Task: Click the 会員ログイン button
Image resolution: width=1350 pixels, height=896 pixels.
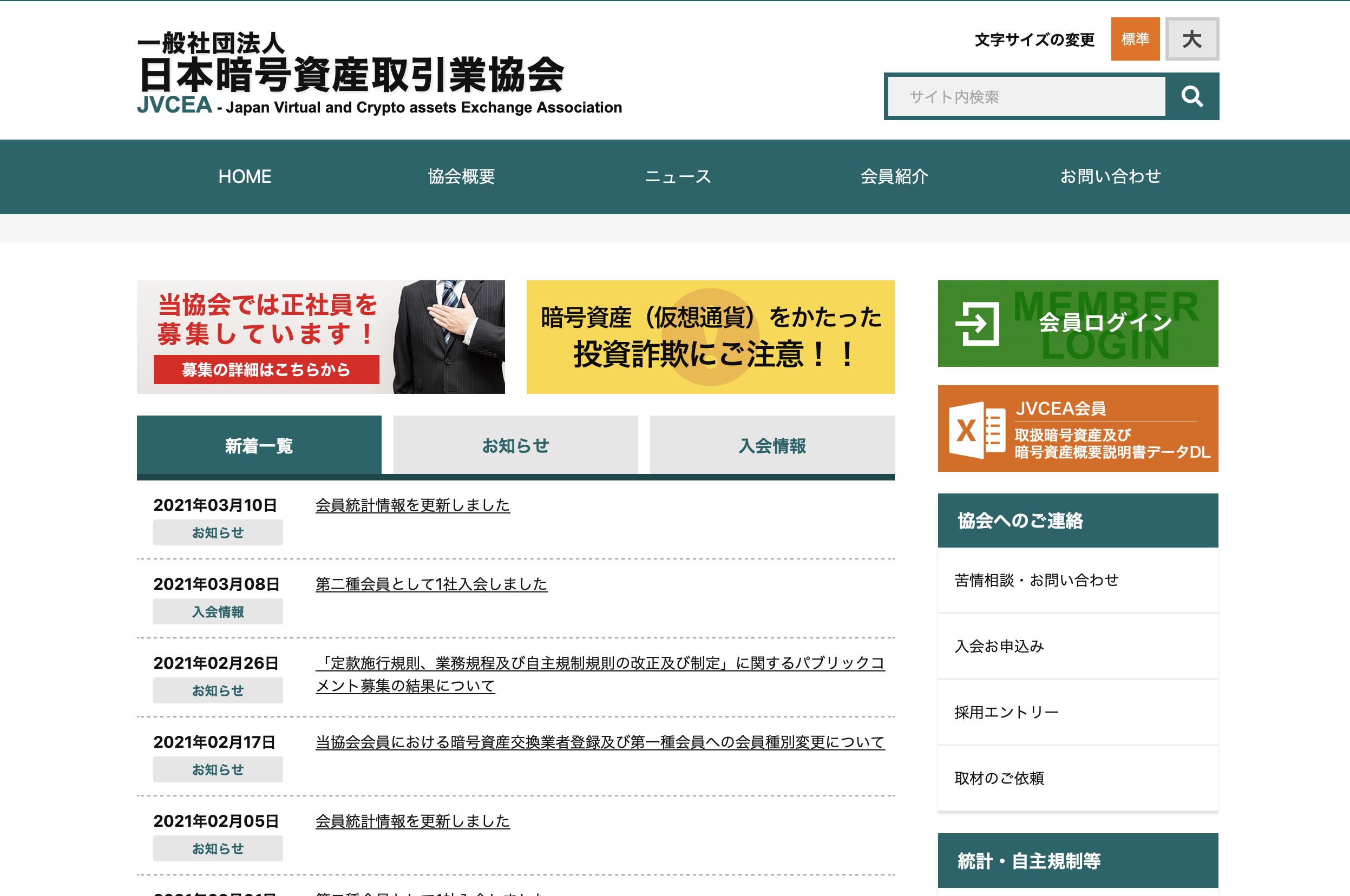Action: coord(1078,324)
